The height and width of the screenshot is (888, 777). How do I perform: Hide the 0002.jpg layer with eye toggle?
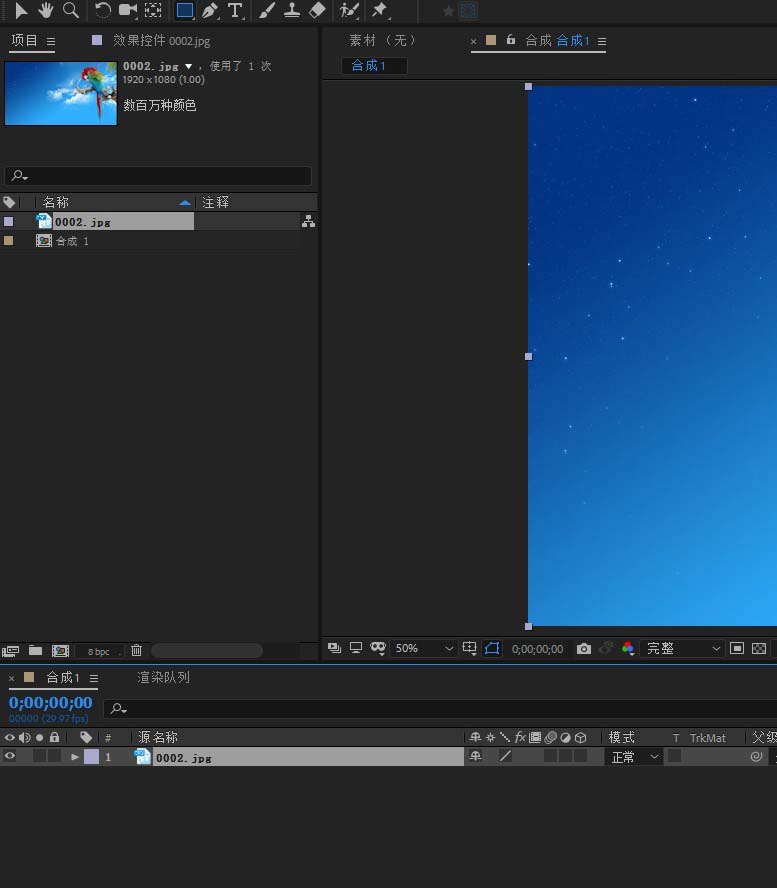pos(10,756)
